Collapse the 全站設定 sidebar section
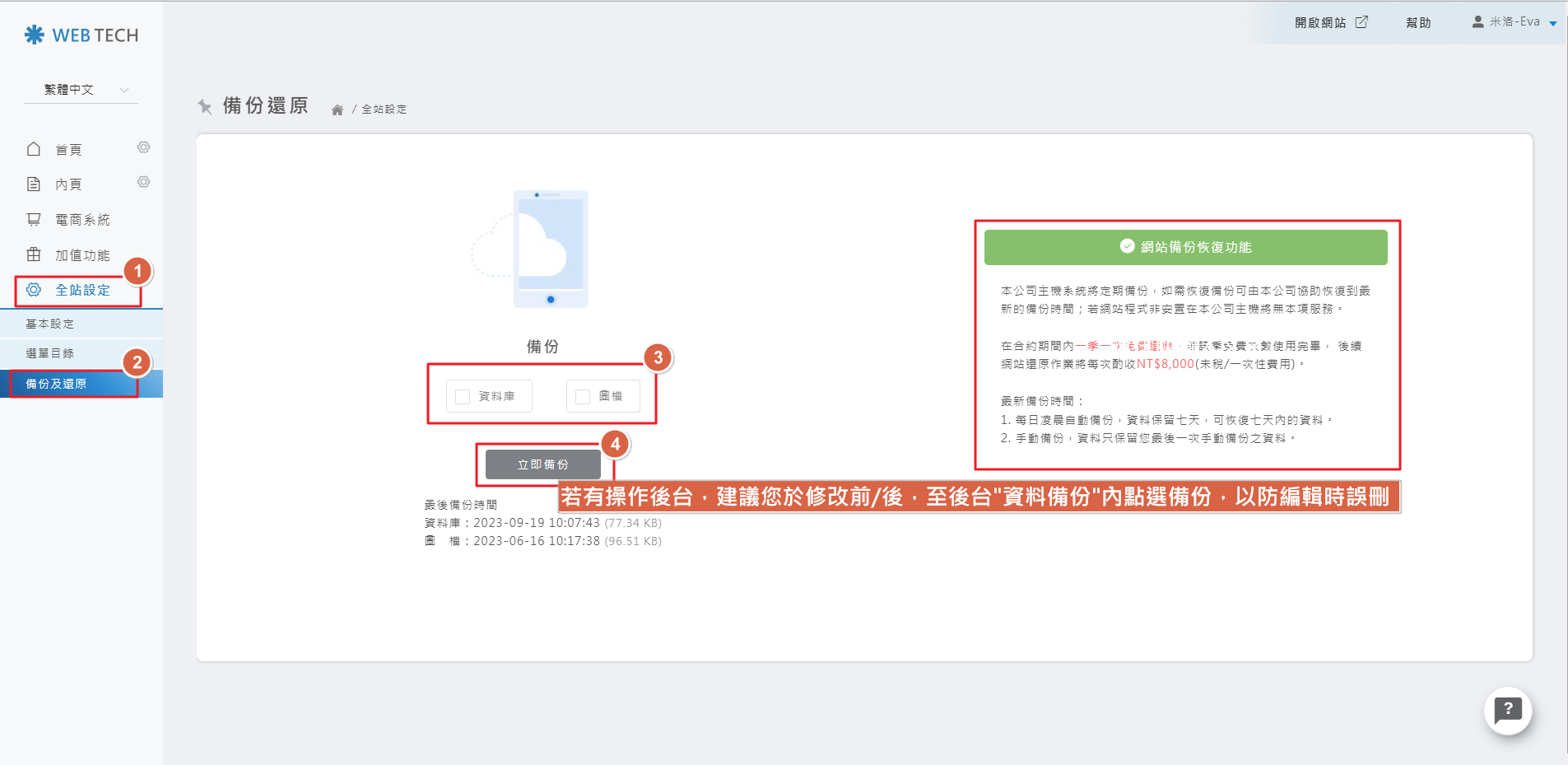 point(81,290)
